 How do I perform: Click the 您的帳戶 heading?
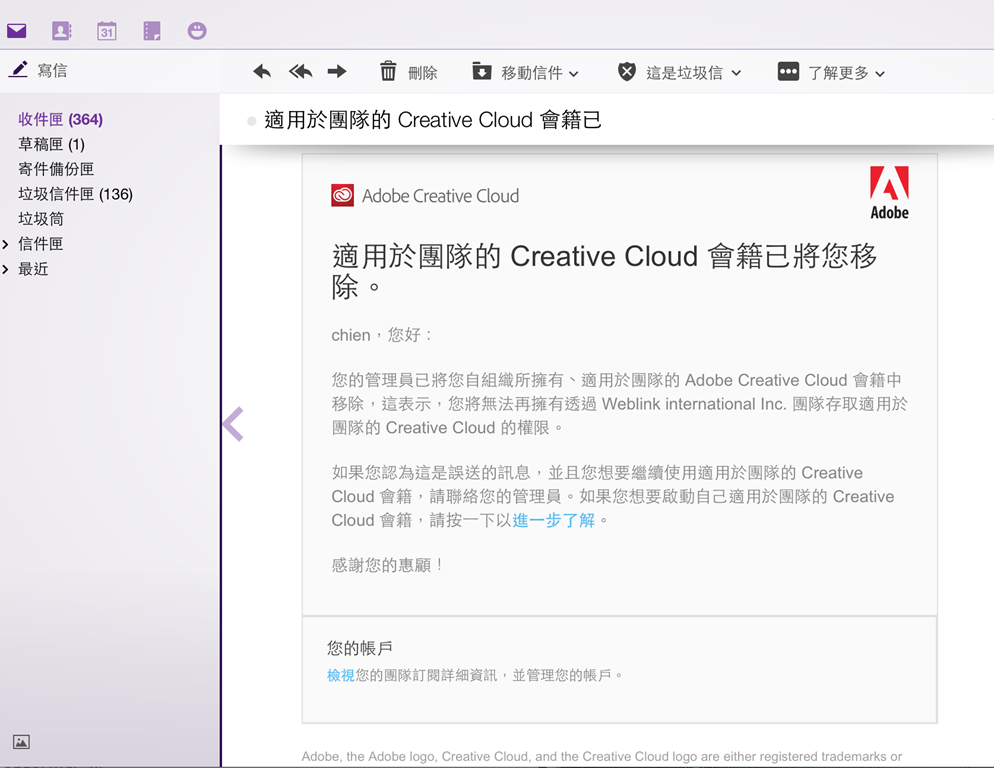pos(359,648)
